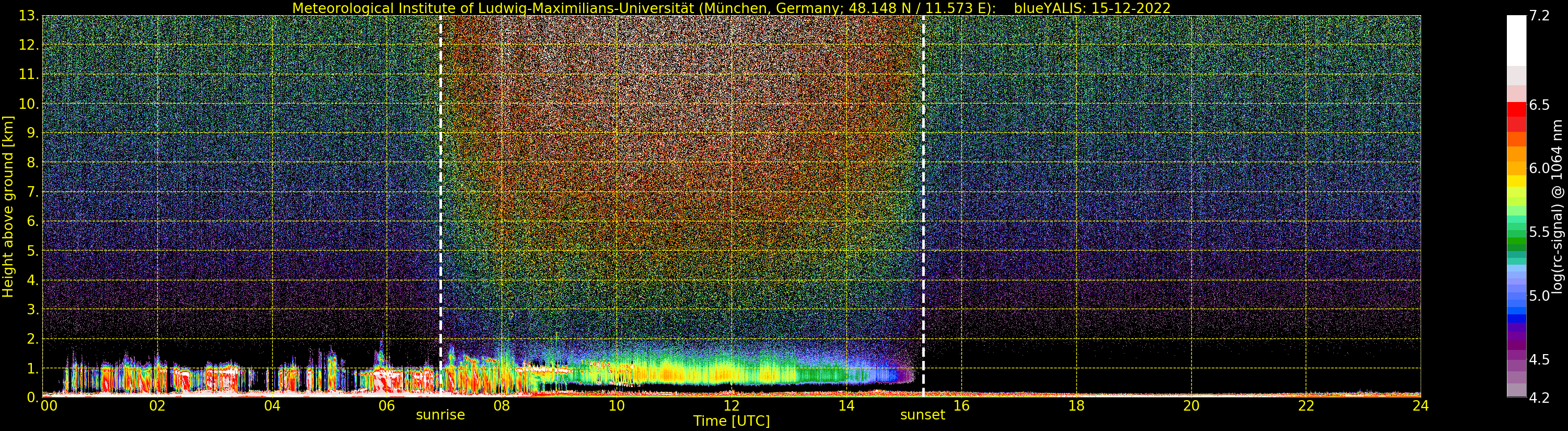Screen dimensions: 1568x431
Task: Click the colorbar value 6.0
Action: coord(1539,168)
